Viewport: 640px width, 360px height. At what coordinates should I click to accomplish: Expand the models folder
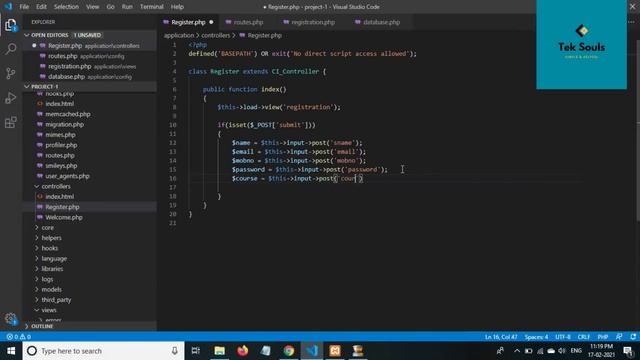(x=51, y=289)
